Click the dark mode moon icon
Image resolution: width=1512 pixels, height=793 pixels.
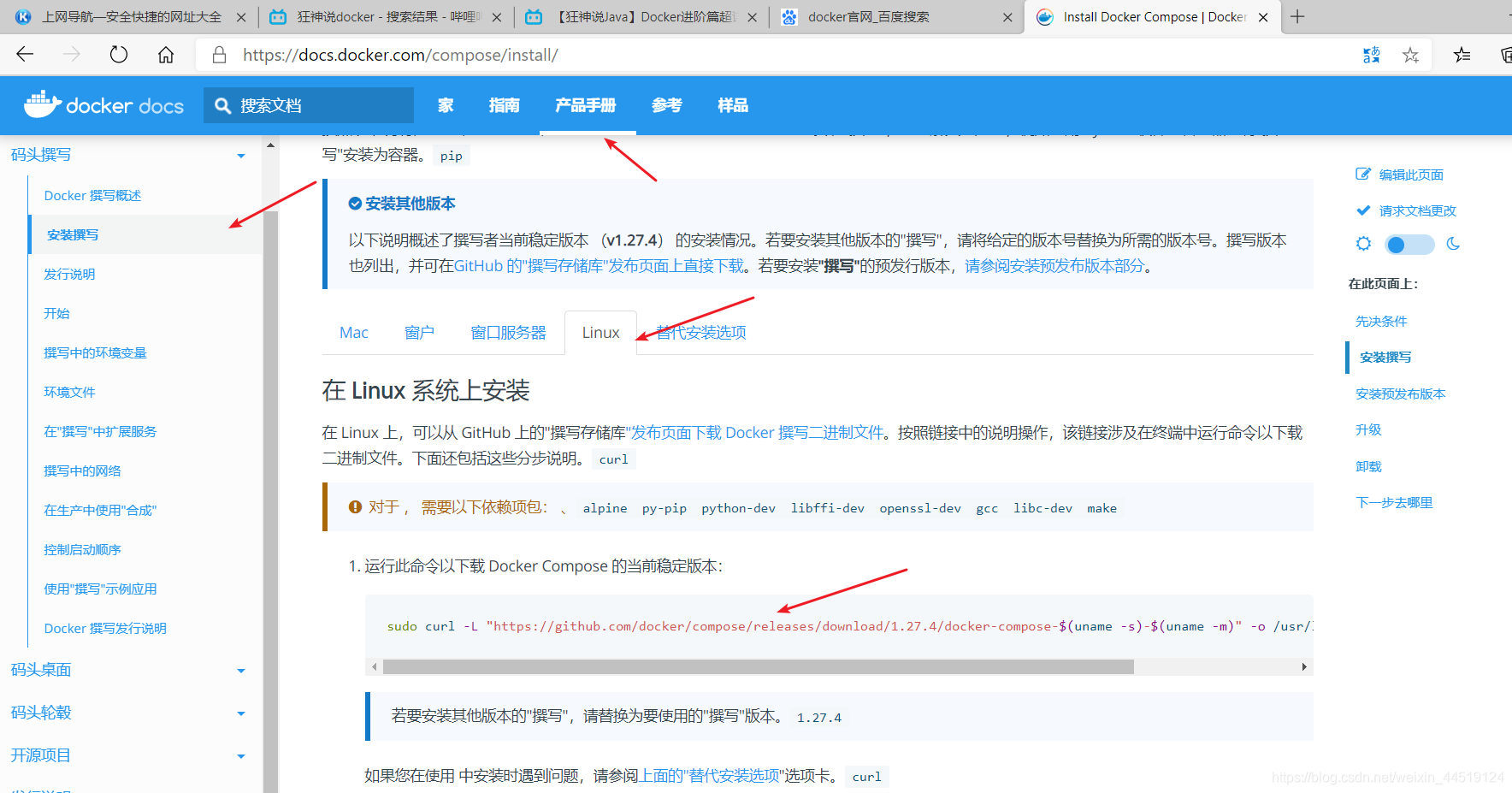[x=1453, y=244]
